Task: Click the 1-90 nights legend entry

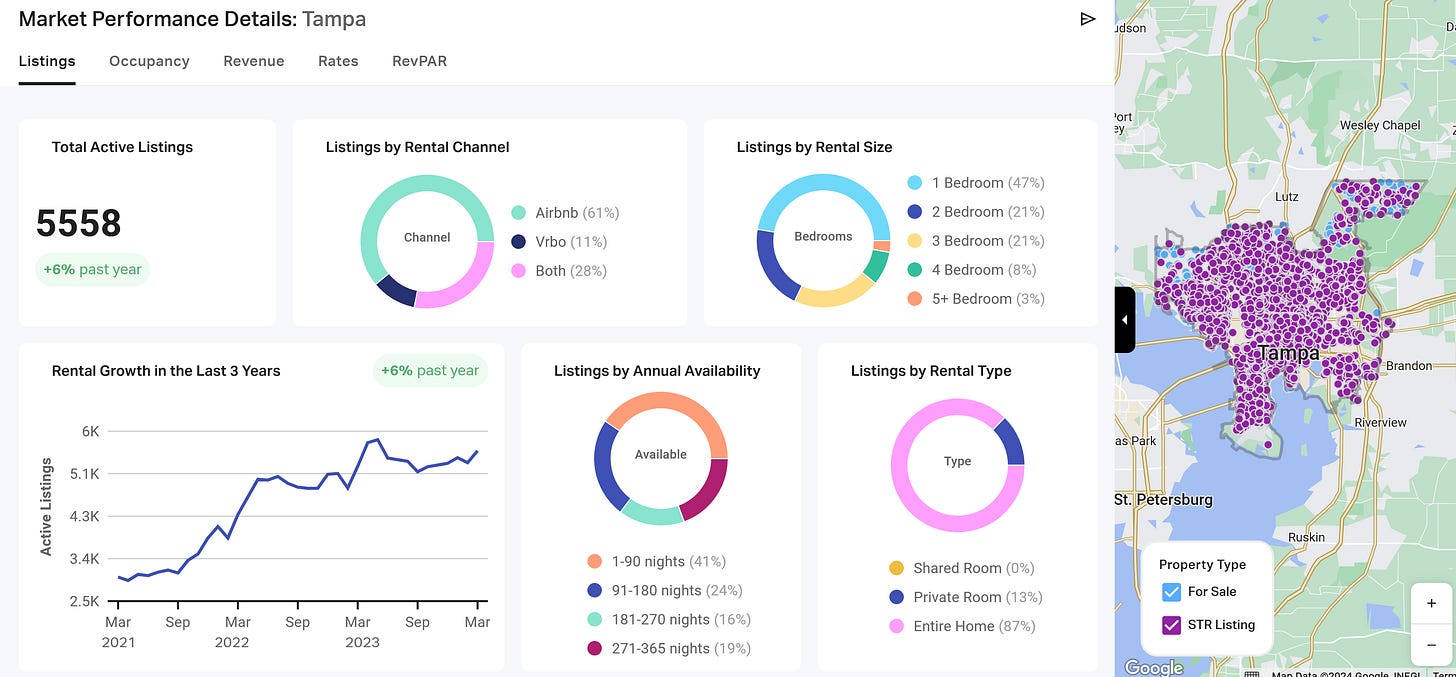Action: [656, 561]
